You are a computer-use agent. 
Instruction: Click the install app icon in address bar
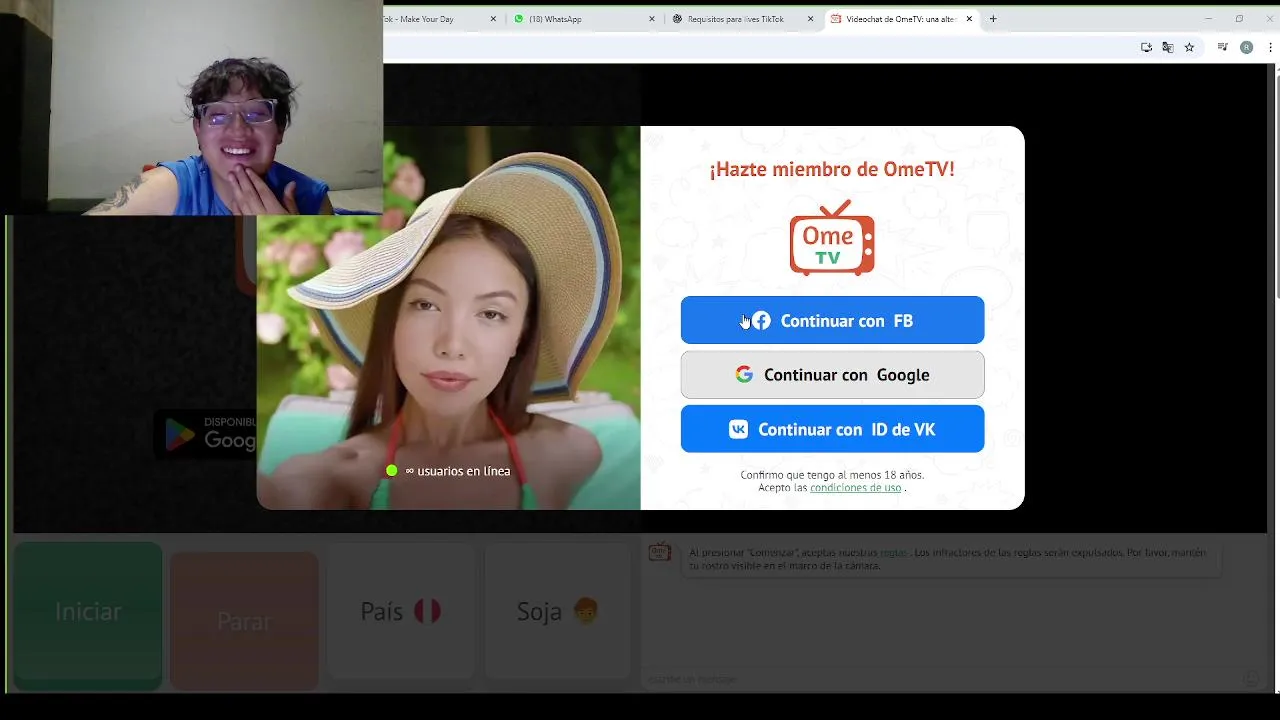(1146, 47)
